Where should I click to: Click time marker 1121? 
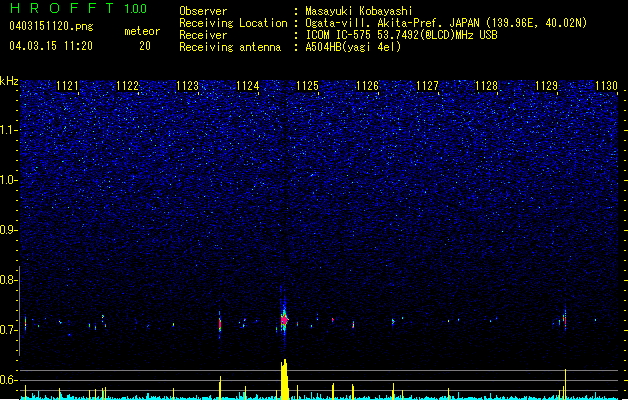click(67, 86)
